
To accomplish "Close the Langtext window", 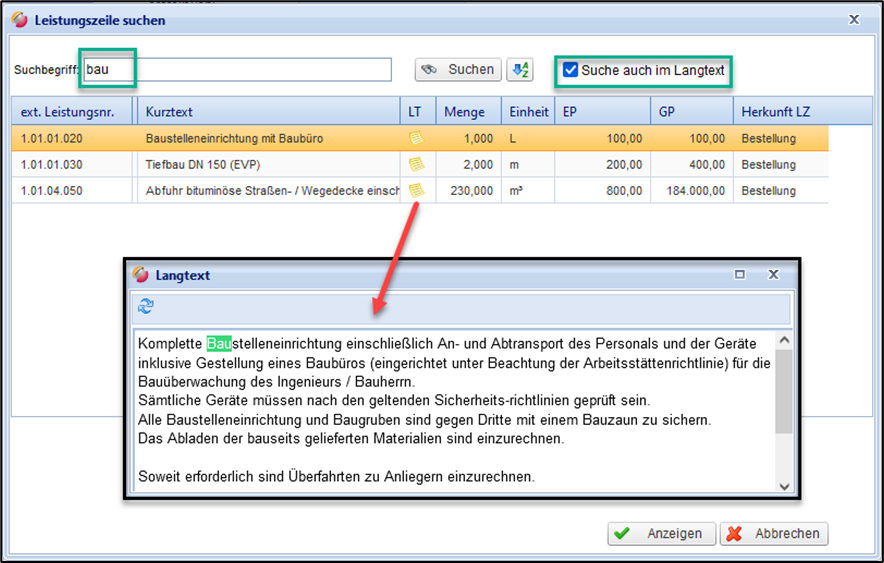I will point(773,274).
